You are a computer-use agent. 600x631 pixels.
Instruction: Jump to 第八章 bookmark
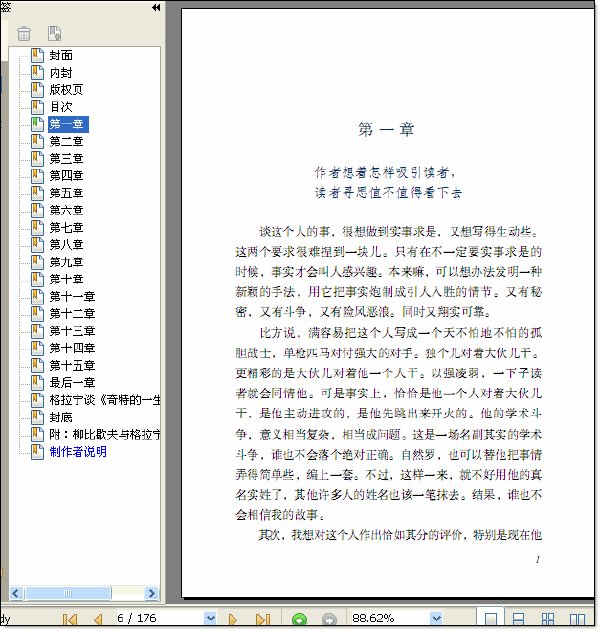click(66, 245)
